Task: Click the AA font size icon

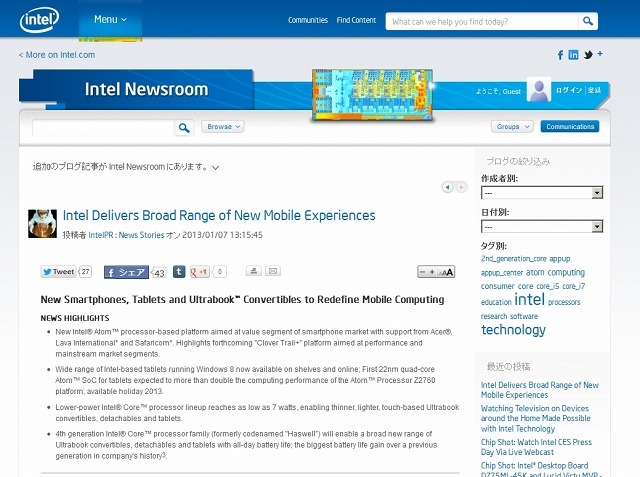Action: click(x=446, y=272)
